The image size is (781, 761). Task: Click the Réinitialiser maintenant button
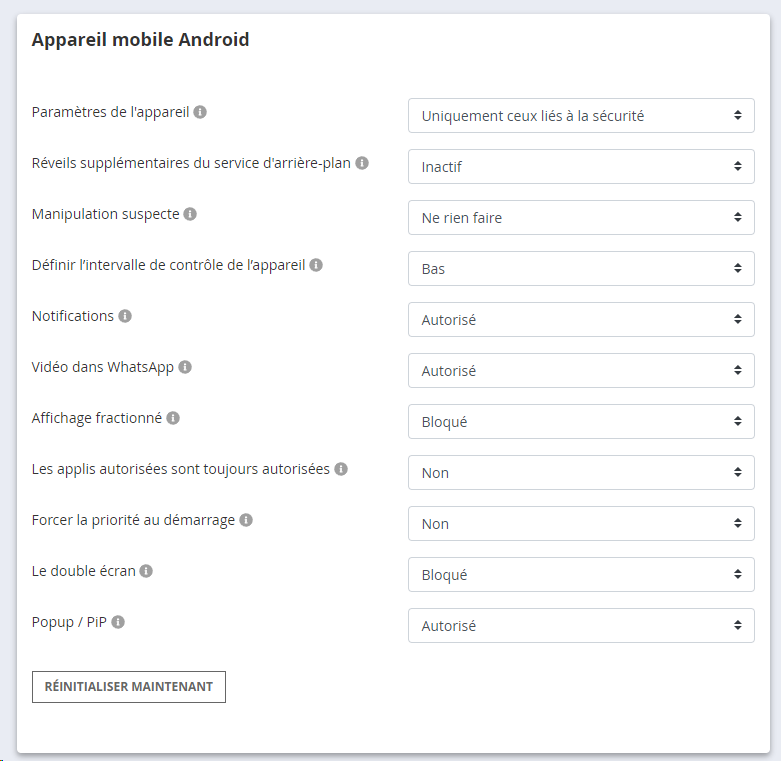(129, 687)
